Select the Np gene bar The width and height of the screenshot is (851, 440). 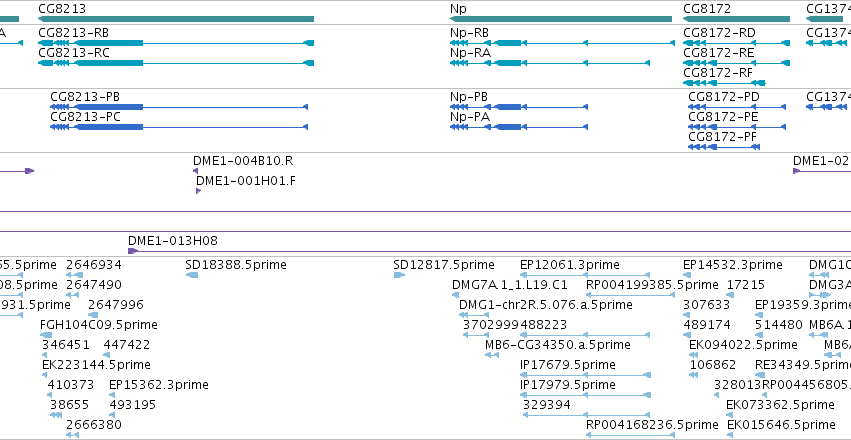tap(561, 19)
